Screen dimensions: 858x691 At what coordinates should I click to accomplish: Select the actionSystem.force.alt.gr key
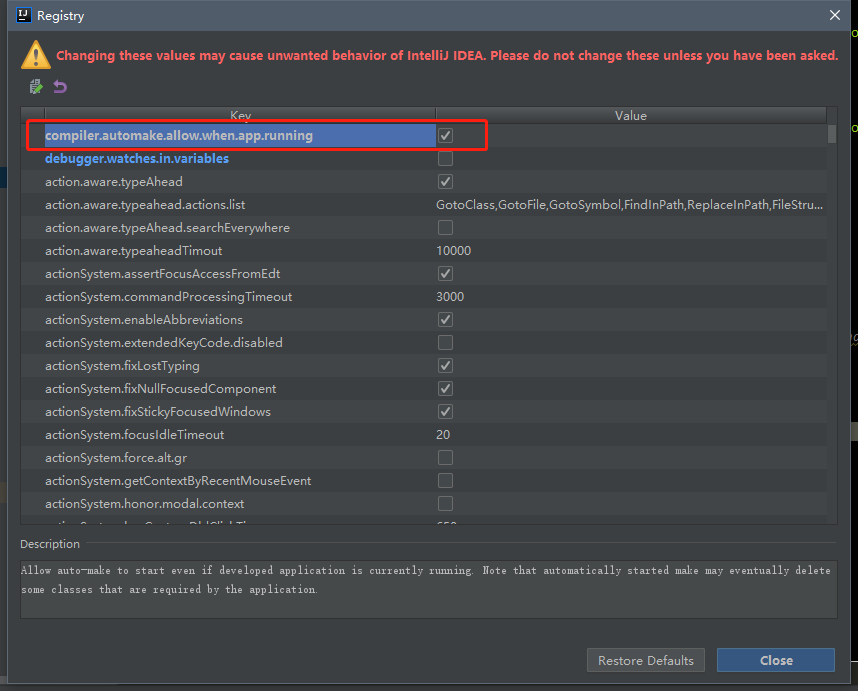tap(116, 457)
